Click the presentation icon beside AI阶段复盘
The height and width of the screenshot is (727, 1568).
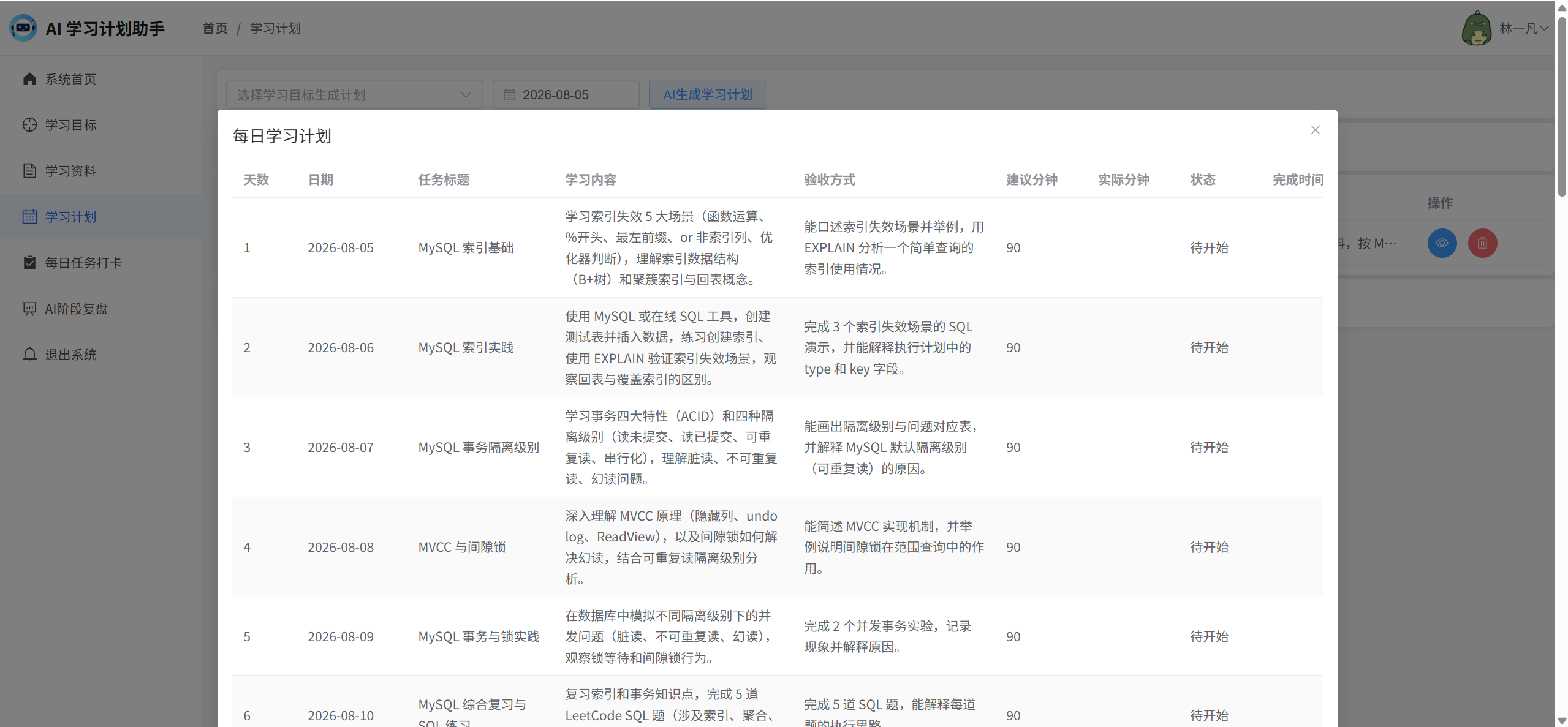[x=29, y=309]
